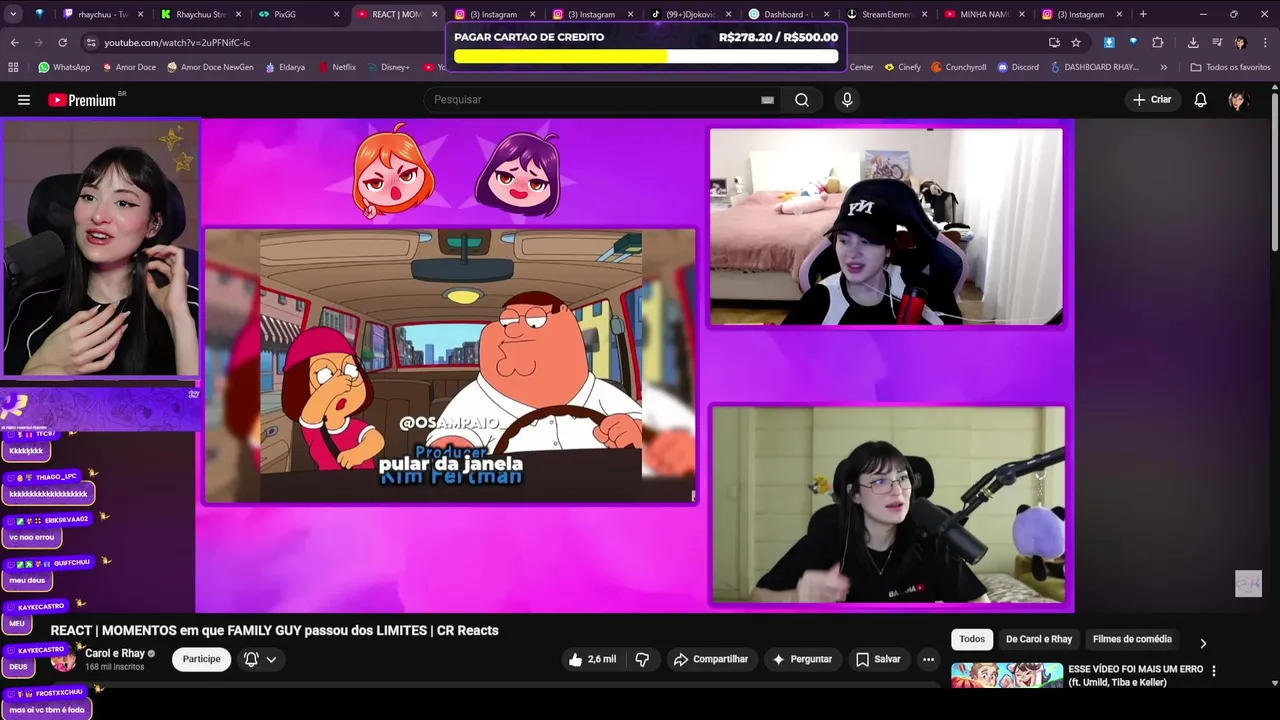Open tab search dropdown arrow
The height and width of the screenshot is (720, 1280).
tap(14, 14)
